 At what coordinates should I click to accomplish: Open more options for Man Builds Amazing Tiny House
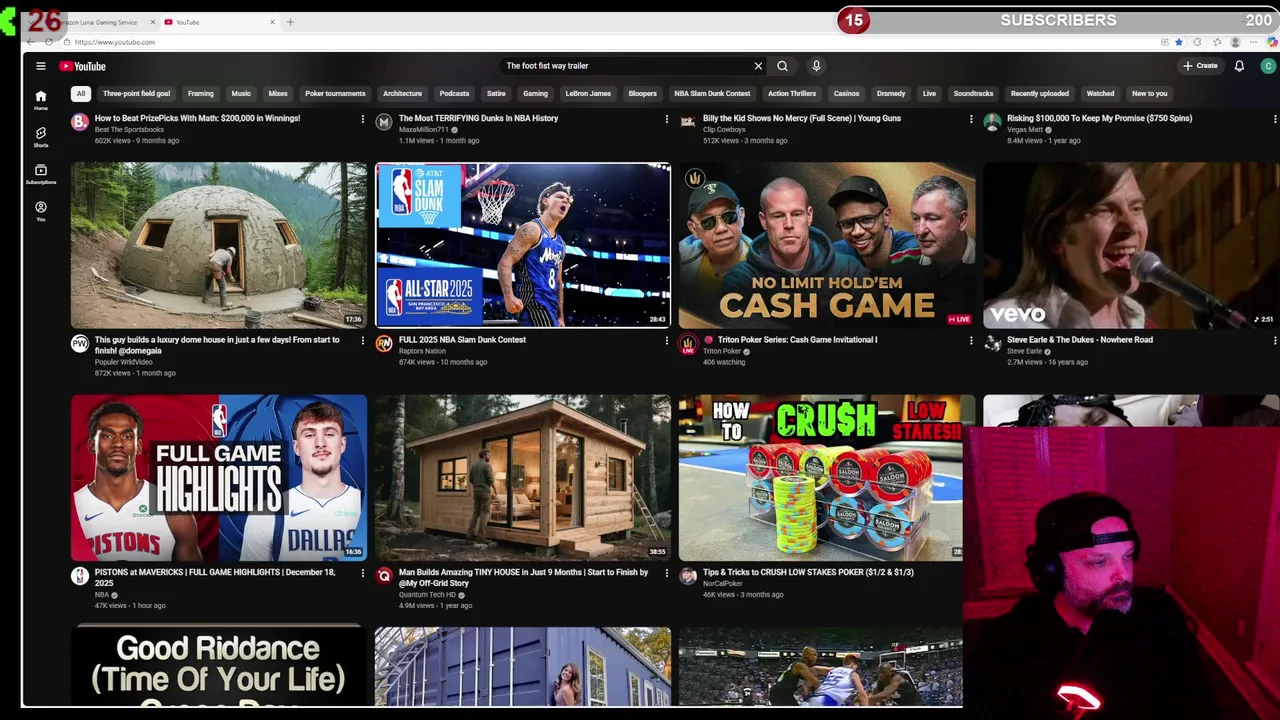point(667,573)
